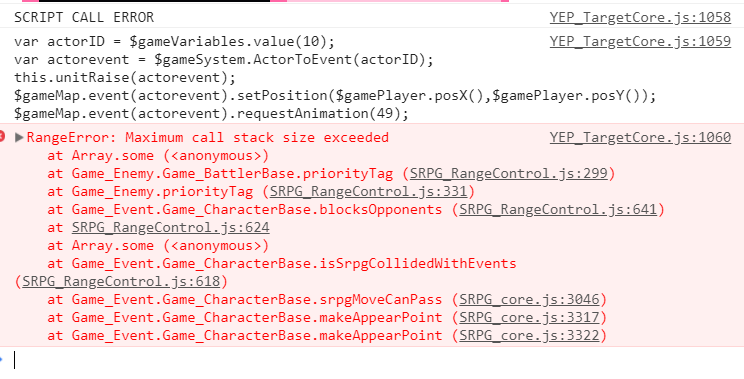Screen dimensions: 744x379
Task: Open SRPG_core.js:3322 link
Action: click(529, 336)
